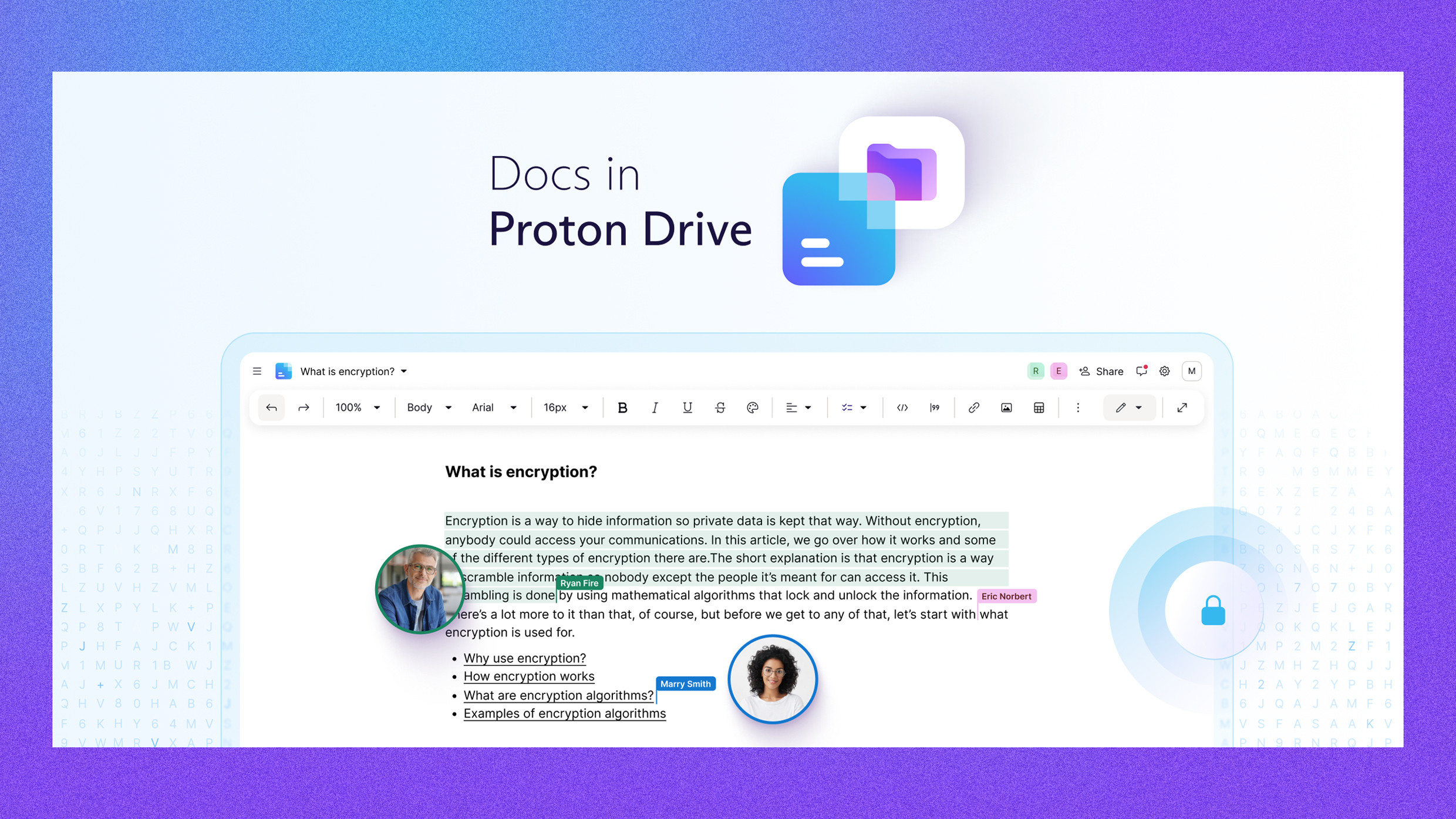Undo the last change
Viewport: 1456px width, 819px height.
pyautogui.click(x=271, y=407)
